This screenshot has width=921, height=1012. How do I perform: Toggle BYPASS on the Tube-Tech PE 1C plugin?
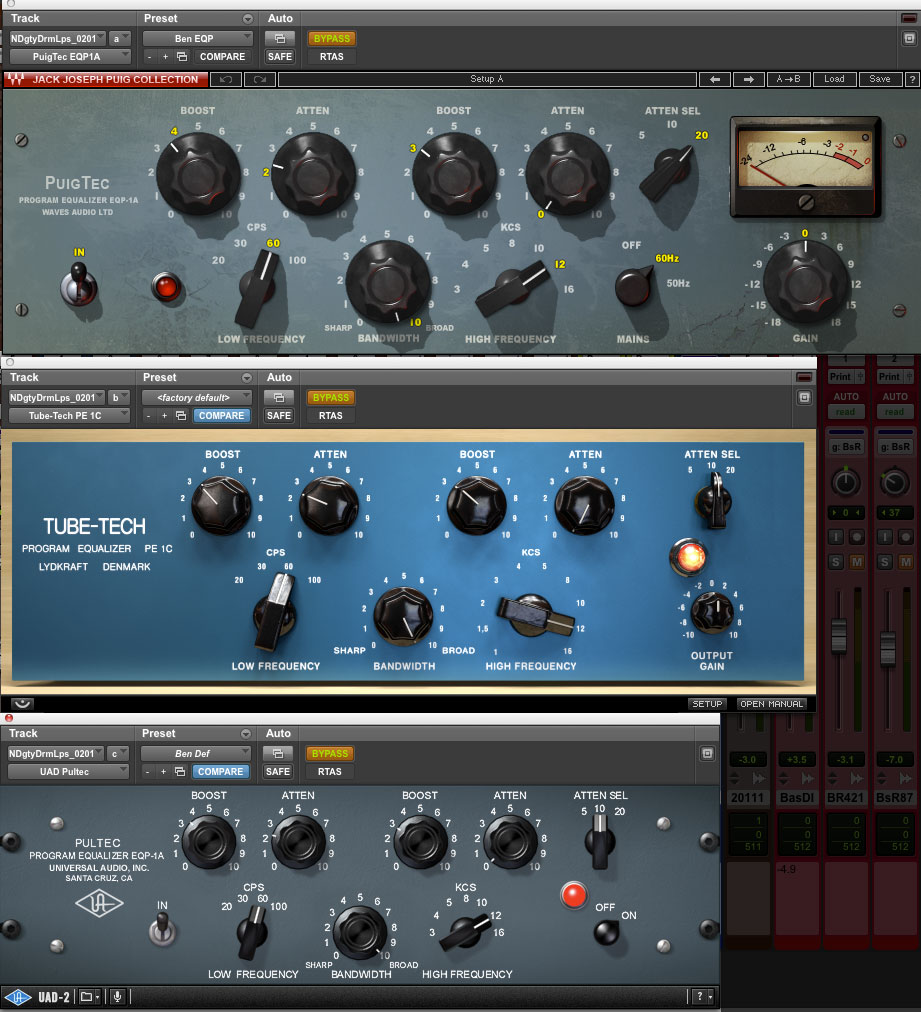(x=330, y=398)
